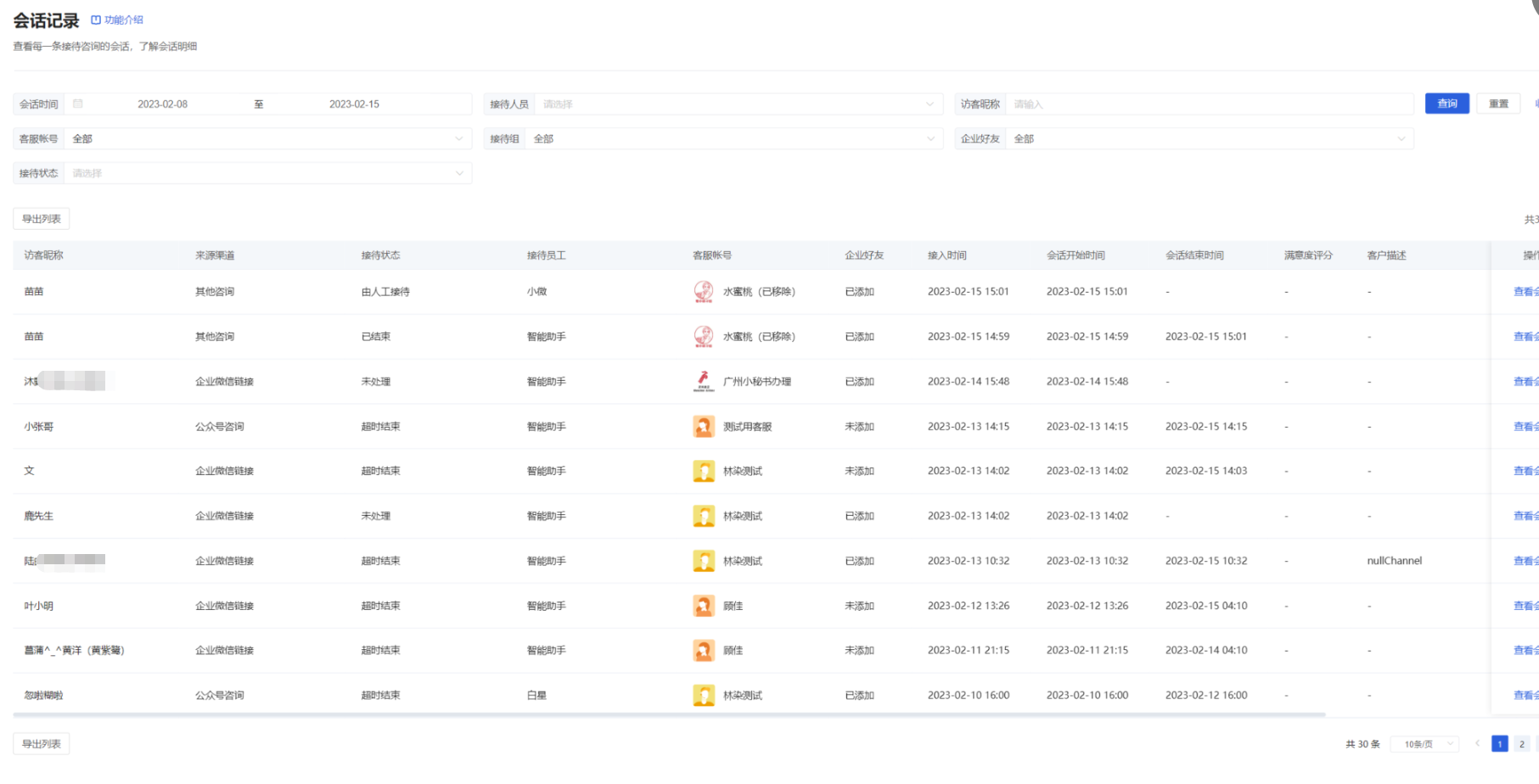Click the 查询 search button
This screenshot has height=784, width=1539.
[1447, 104]
